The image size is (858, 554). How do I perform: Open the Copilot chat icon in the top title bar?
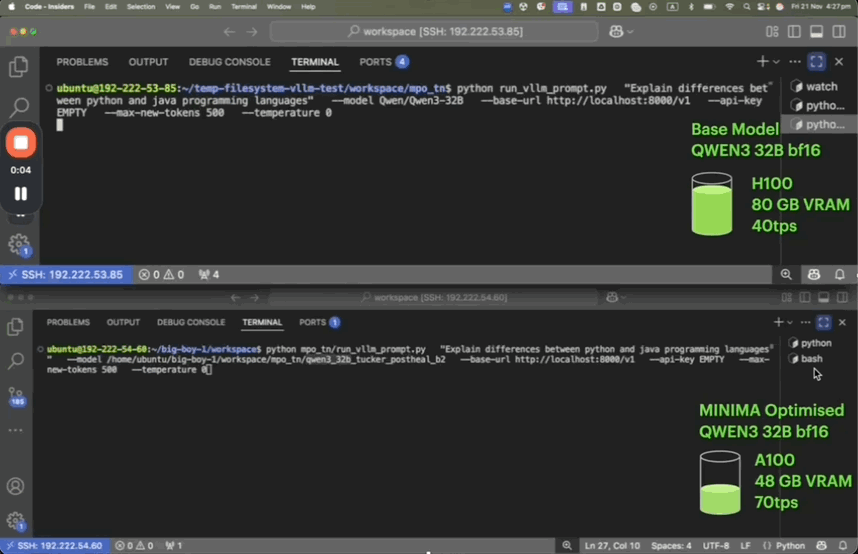pyautogui.click(x=616, y=32)
